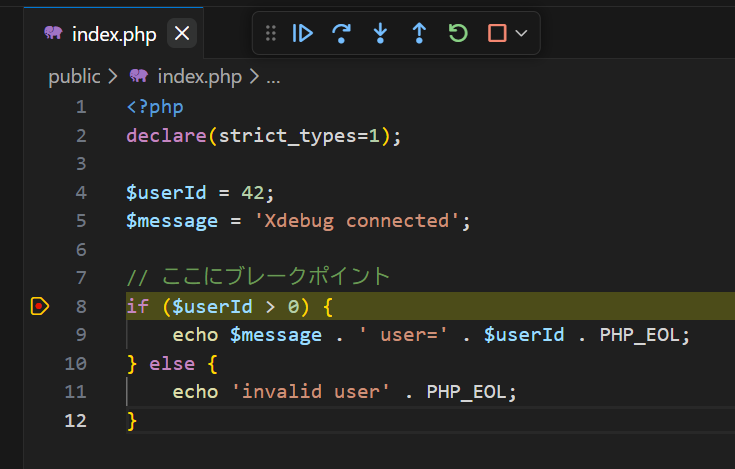Click line number 8
This screenshot has width=735, height=469.
pyautogui.click(x=81, y=306)
